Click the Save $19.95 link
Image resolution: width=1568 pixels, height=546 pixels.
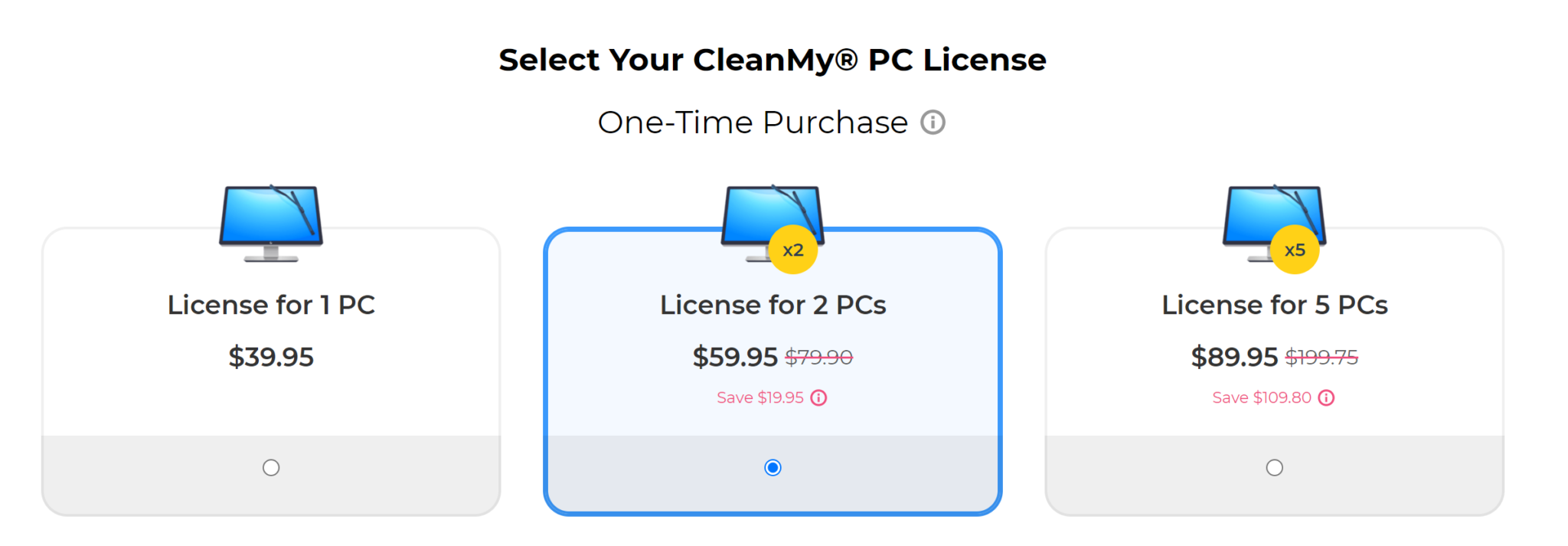pos(759,397)
